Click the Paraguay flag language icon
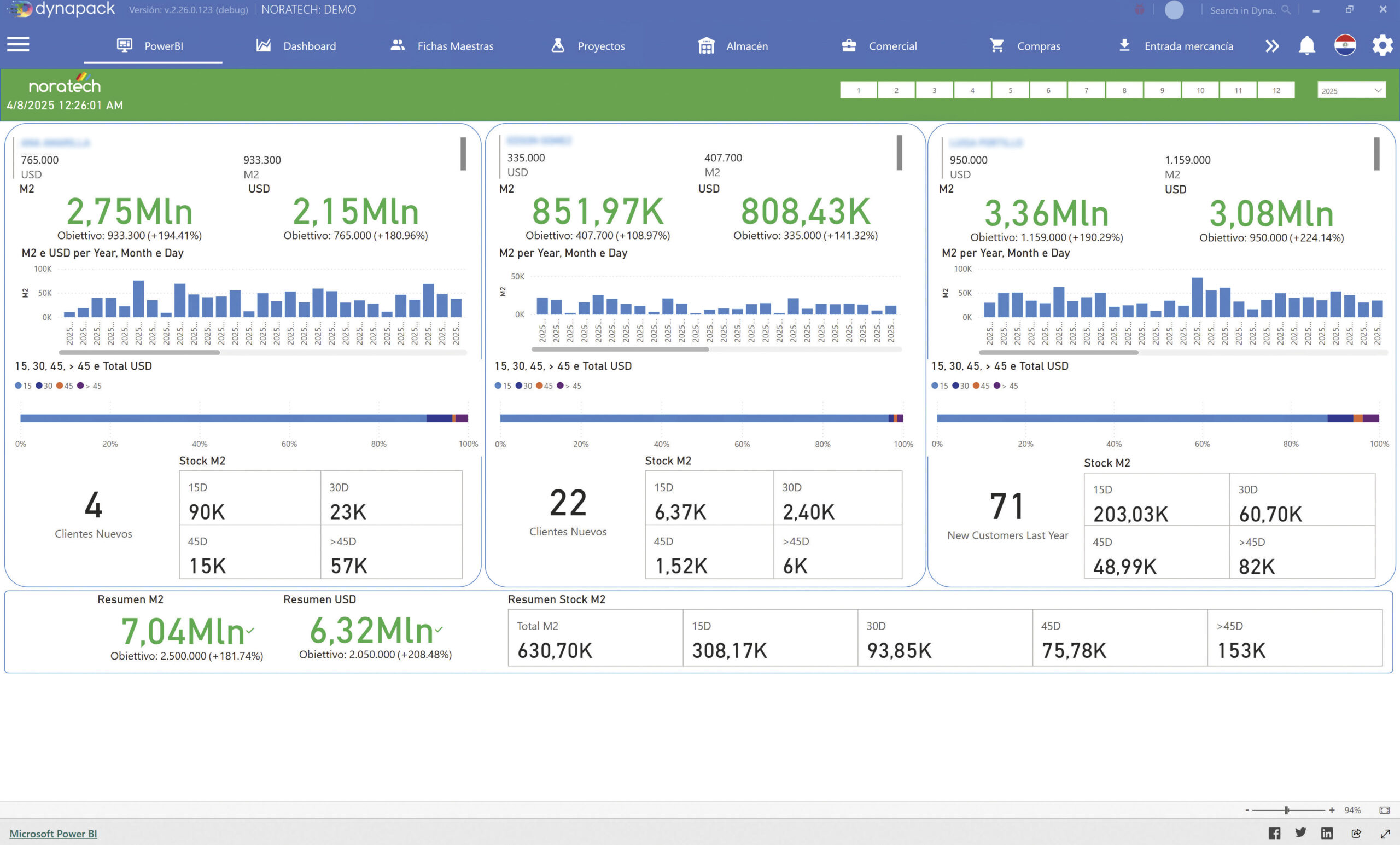The height and width of the screenshot is (845, 1400). coord(1345,45)
